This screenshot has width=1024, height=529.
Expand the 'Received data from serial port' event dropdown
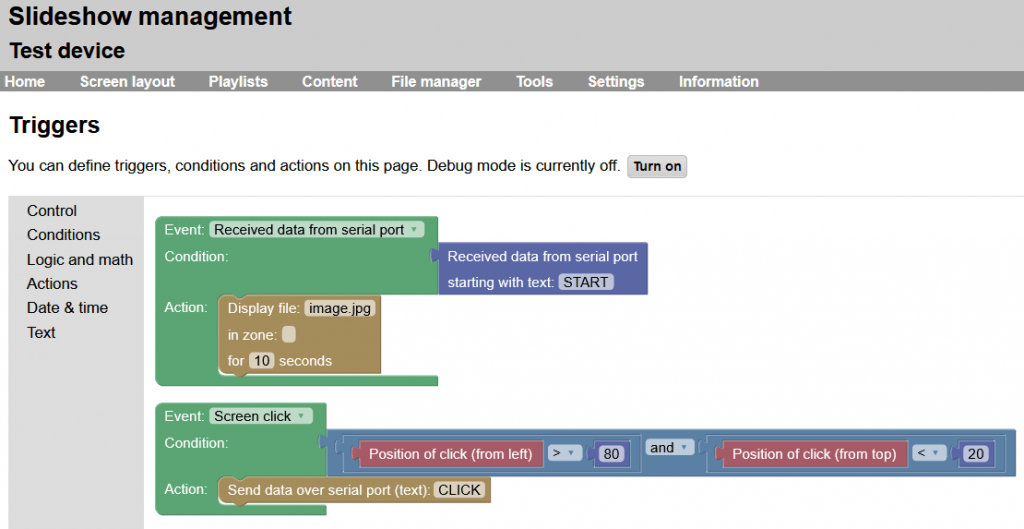click(317, 230)
